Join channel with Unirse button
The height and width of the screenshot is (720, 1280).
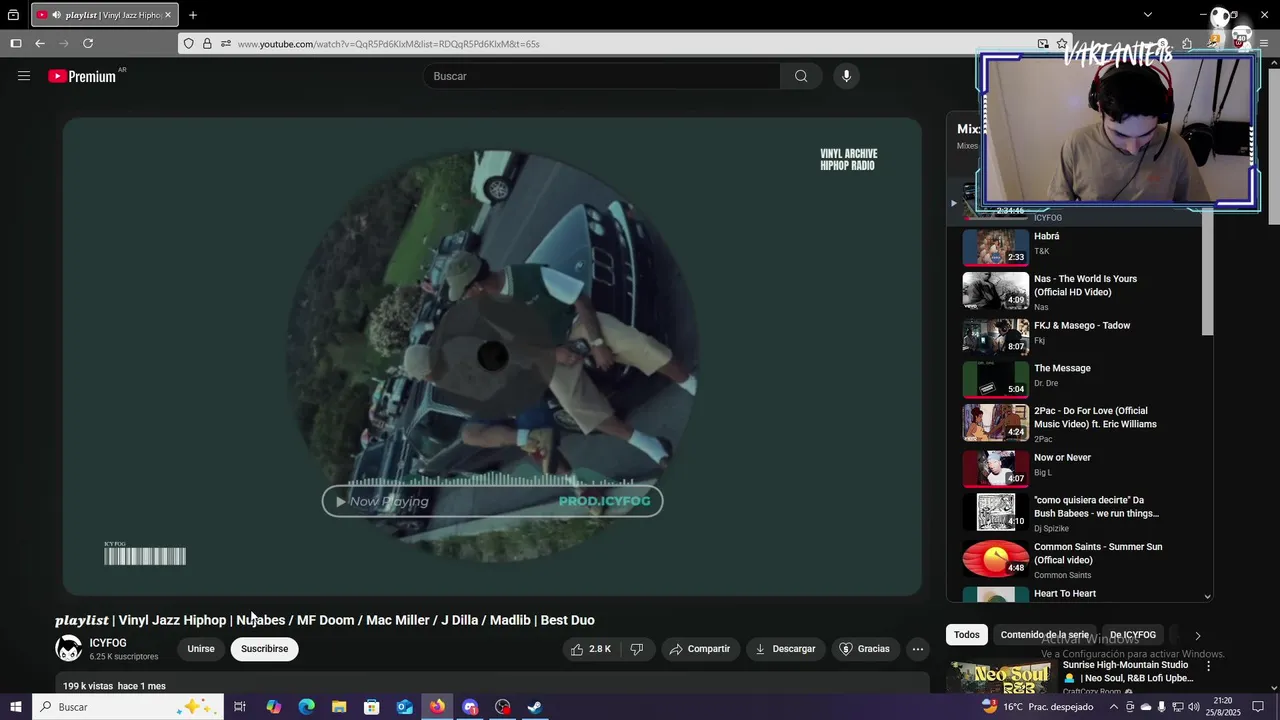[201, 649]
